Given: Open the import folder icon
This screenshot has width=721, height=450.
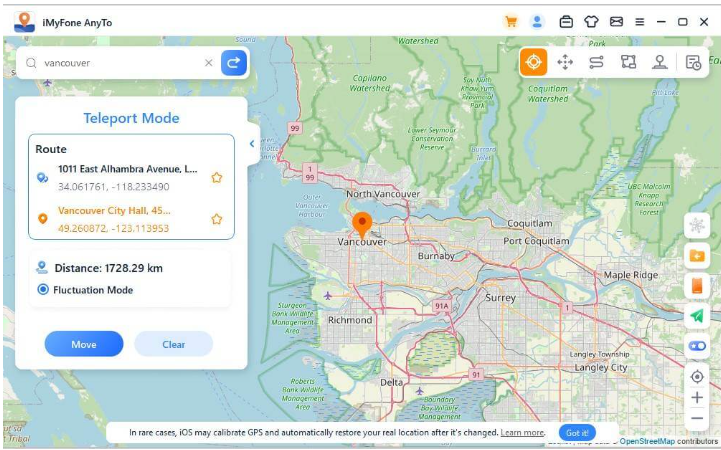Looking at the screenshot, I should coord(697,255).
